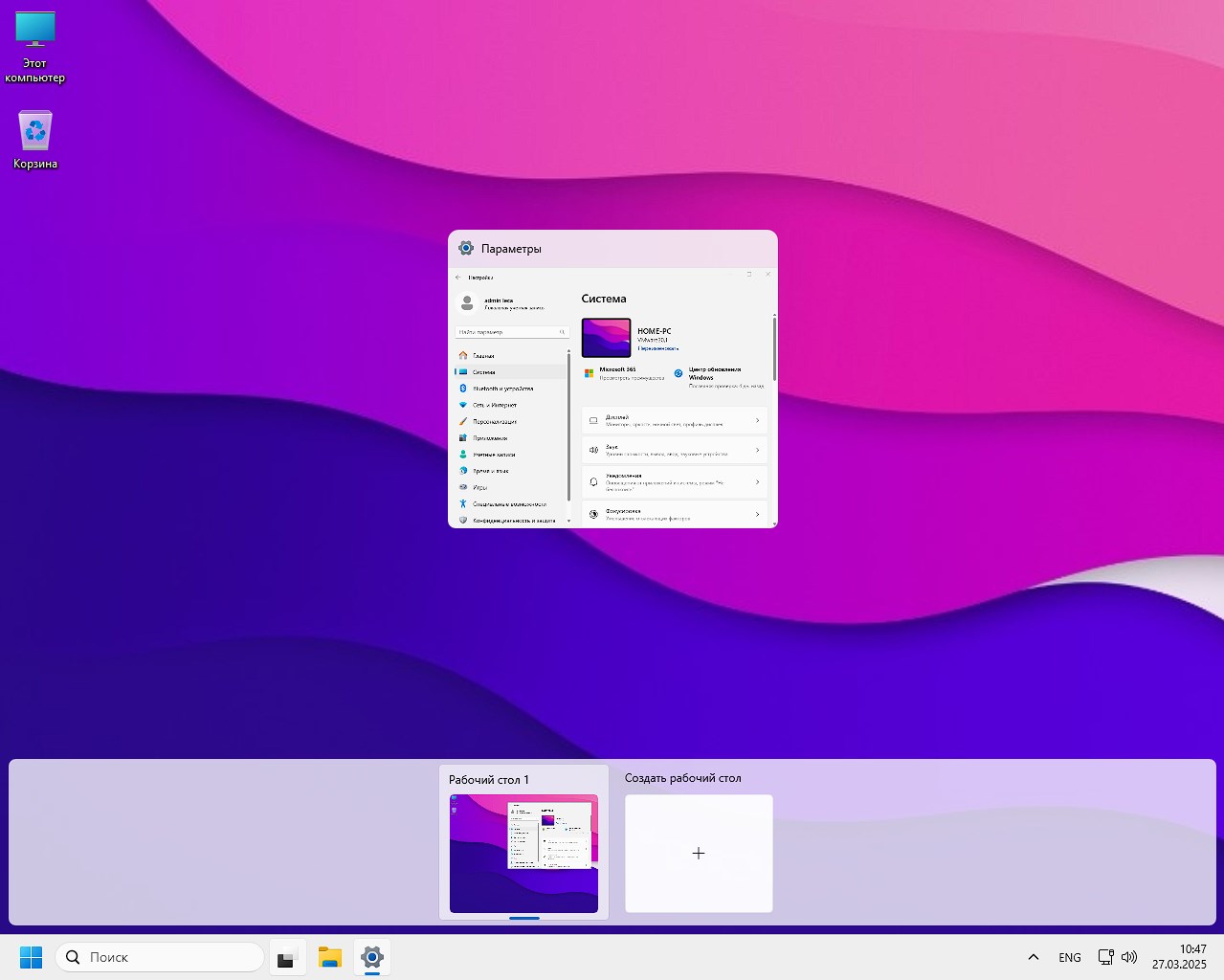Click the network icon in system tray
Image resolution: width=1224 pixels, height=980 pixels.
pos(1105,957)
